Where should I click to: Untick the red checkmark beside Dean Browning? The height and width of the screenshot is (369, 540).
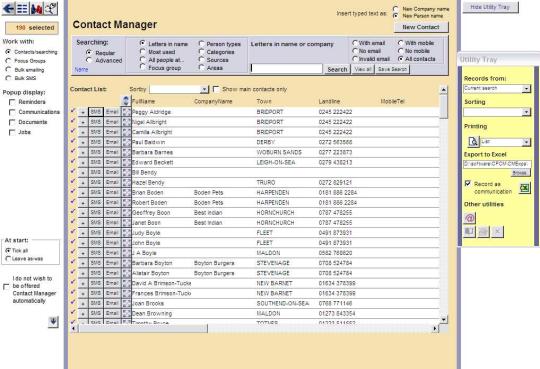tap(73, 312)
